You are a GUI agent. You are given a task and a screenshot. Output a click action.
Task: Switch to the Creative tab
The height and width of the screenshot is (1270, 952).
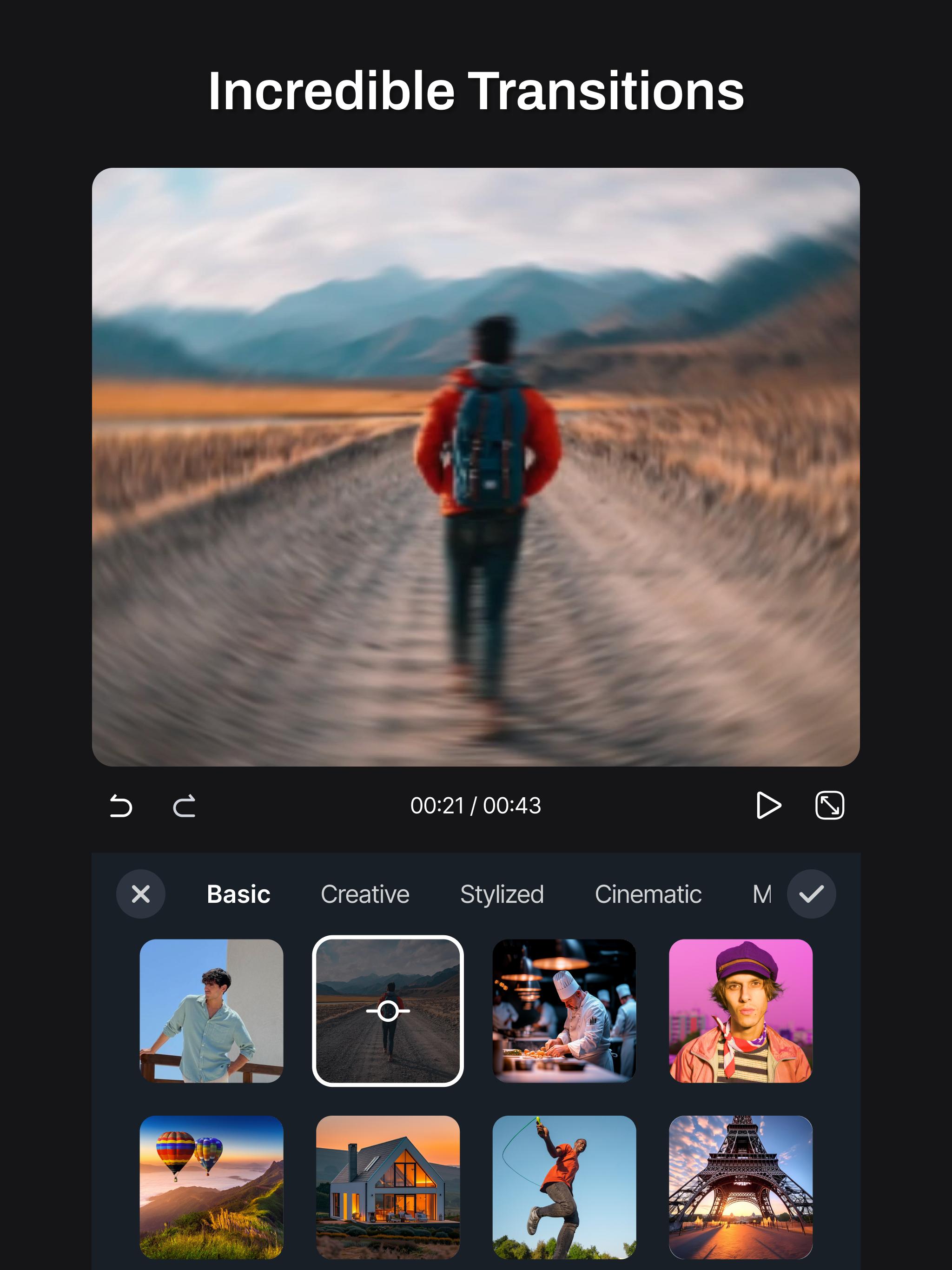click(365, 894)
